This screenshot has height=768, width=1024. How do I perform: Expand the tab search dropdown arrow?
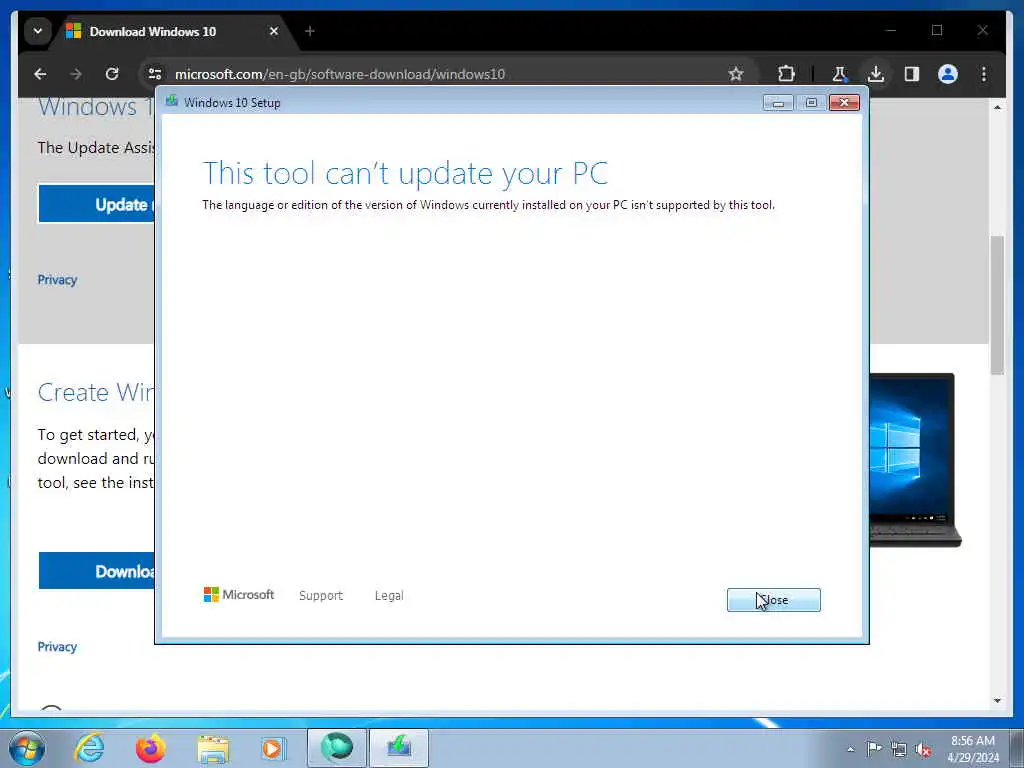[38, 31]
